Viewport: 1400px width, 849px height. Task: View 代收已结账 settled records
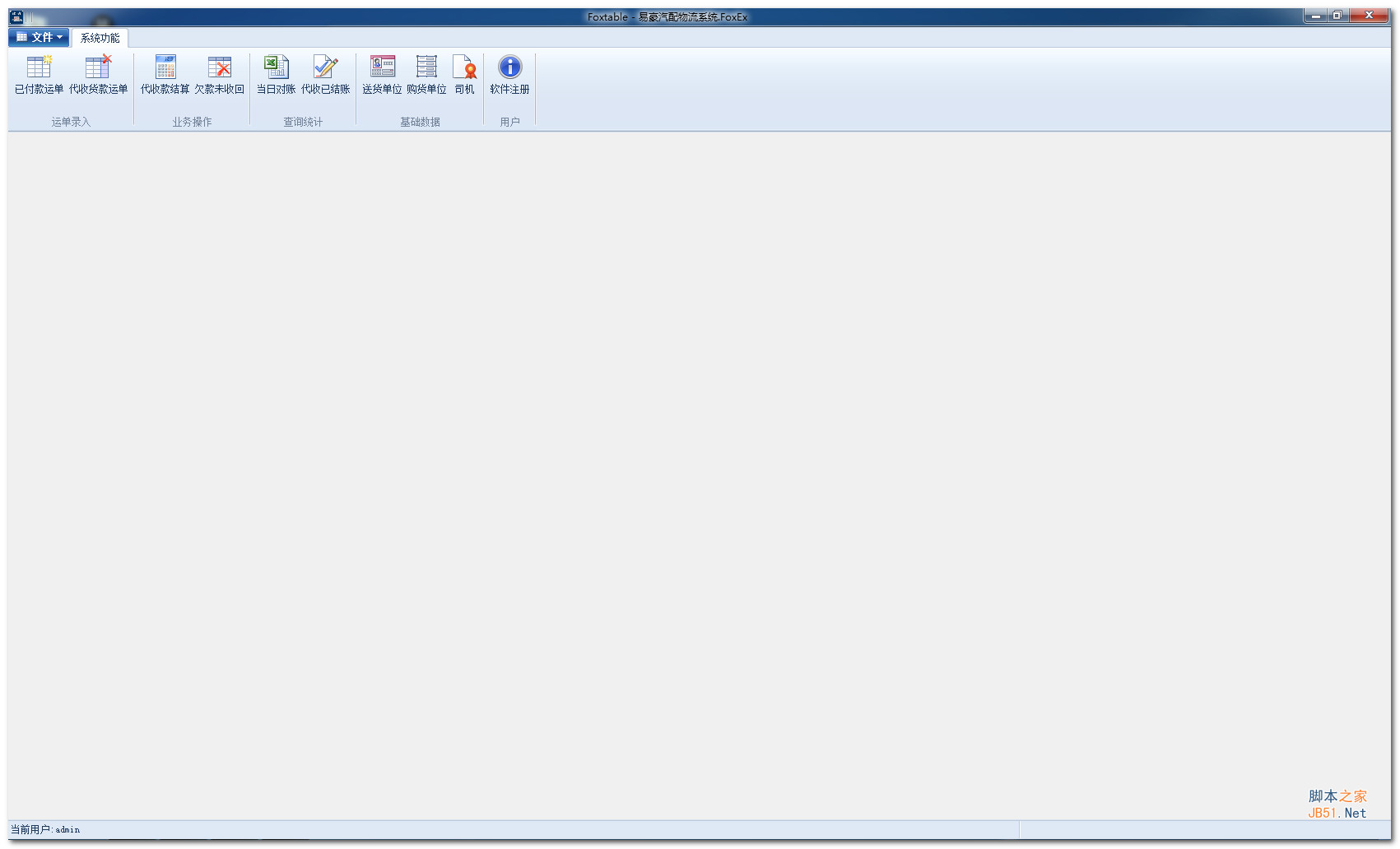pos(325,75)
